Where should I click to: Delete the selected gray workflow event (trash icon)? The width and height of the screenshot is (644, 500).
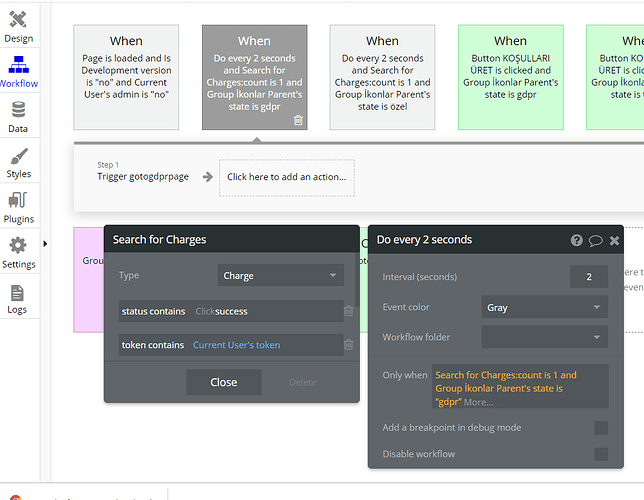point(298,120)
